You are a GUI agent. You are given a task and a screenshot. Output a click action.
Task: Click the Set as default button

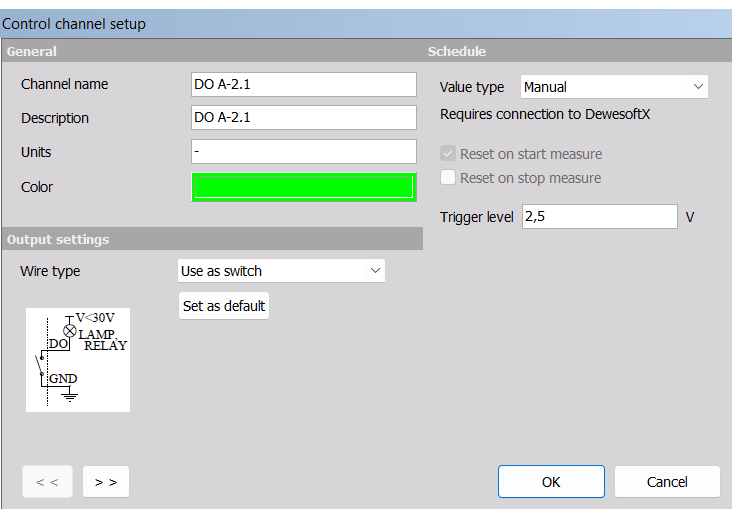(224, 306)
